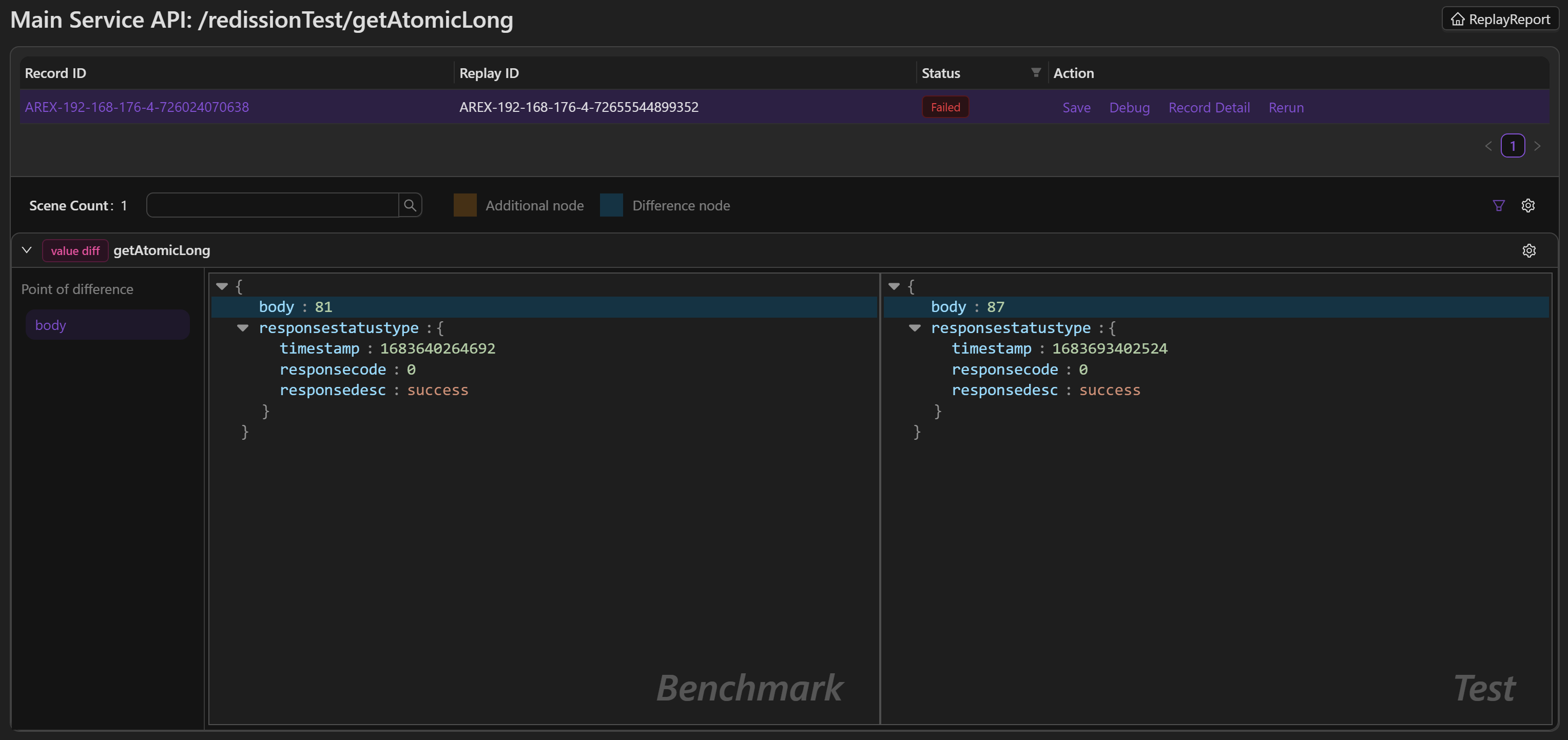The image size is (1568, 740).
Task: Click the Status column filter icon
Action: pos(1035,72)
